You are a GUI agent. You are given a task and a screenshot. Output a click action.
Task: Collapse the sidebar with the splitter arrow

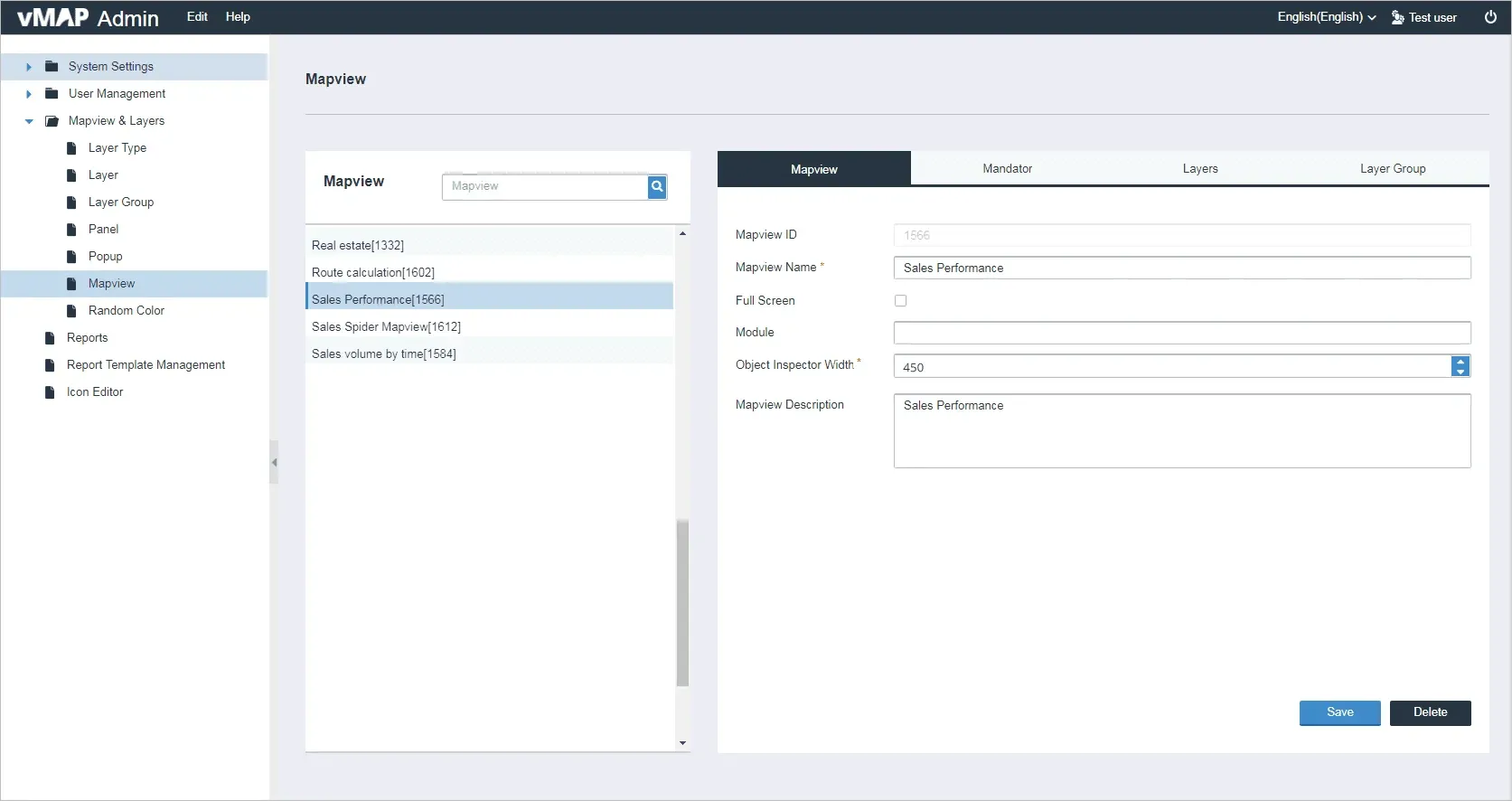pyautogui.click(x=274, y=462)
